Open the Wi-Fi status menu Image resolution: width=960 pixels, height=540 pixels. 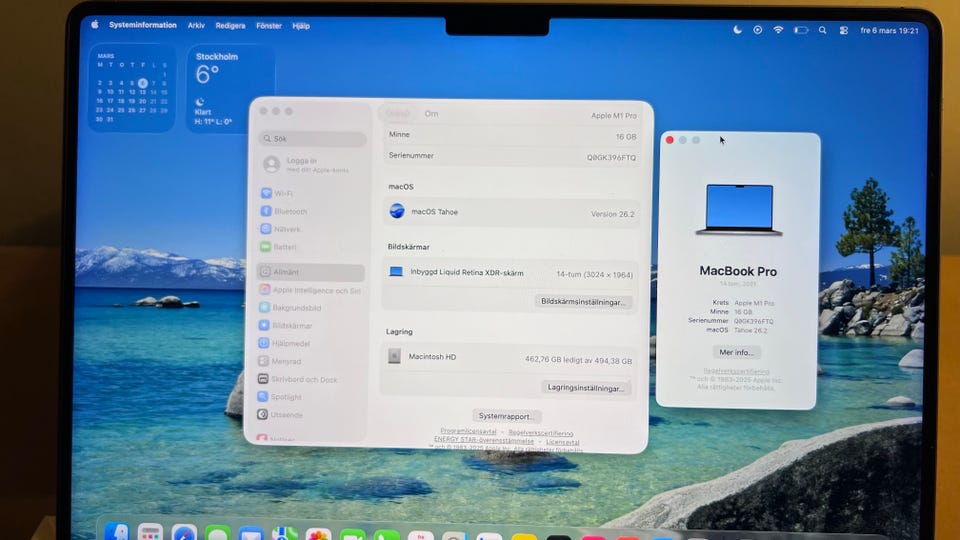point(778,29)
